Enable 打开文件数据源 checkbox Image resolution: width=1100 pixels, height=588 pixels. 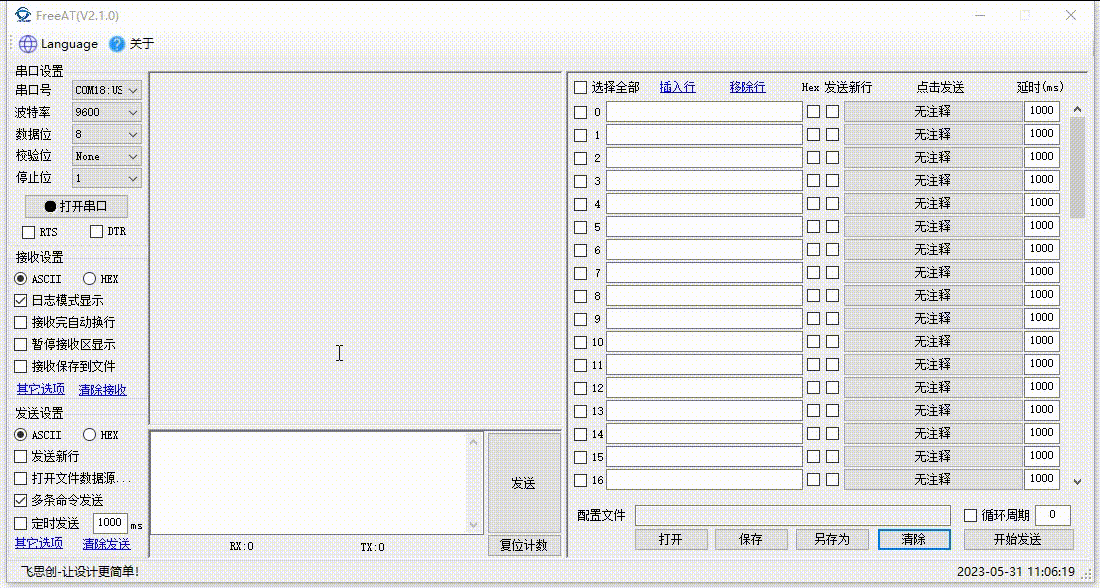pos(21,479)
